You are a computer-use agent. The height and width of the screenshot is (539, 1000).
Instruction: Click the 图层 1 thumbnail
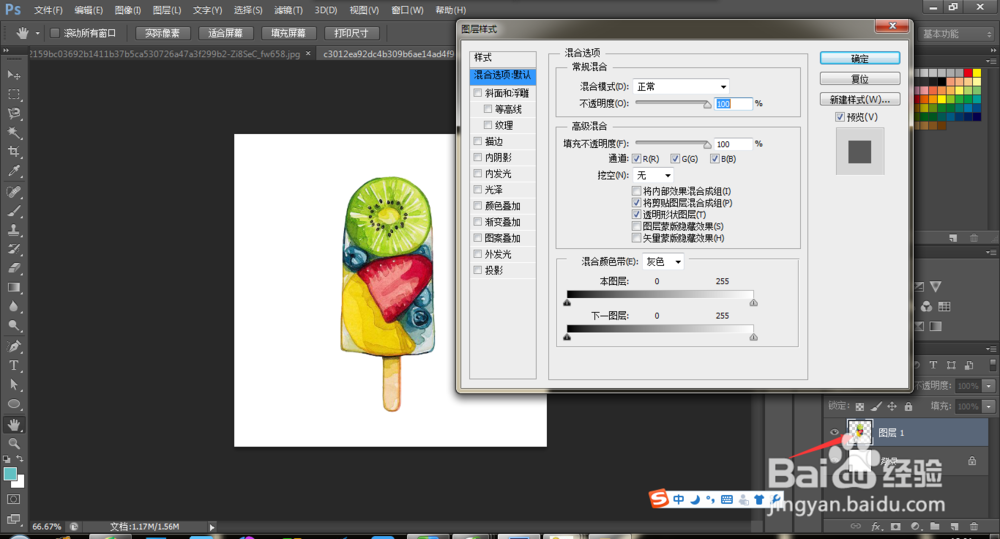tap(860, 432)
